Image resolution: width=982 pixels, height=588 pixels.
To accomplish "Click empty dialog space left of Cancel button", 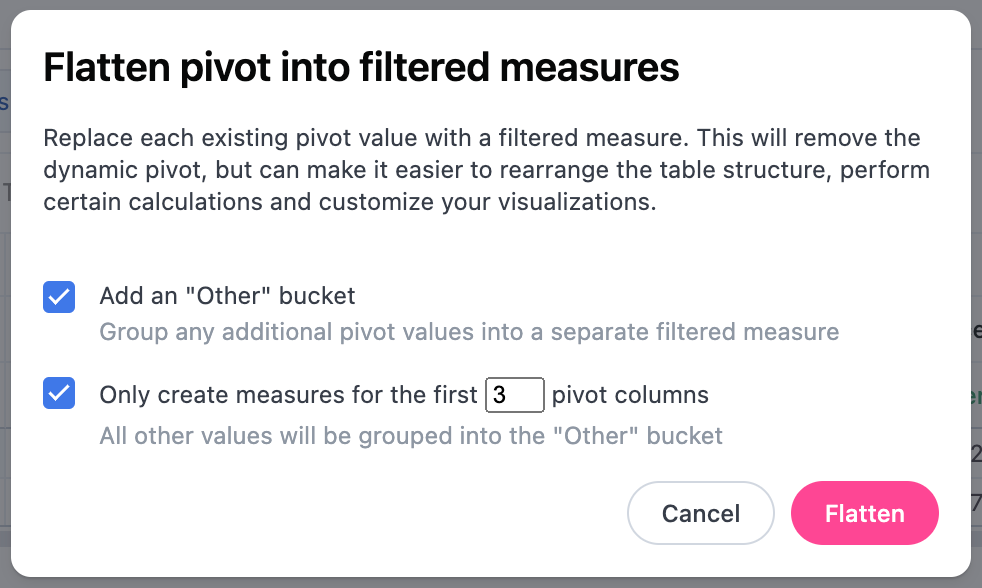I will 330,514.
